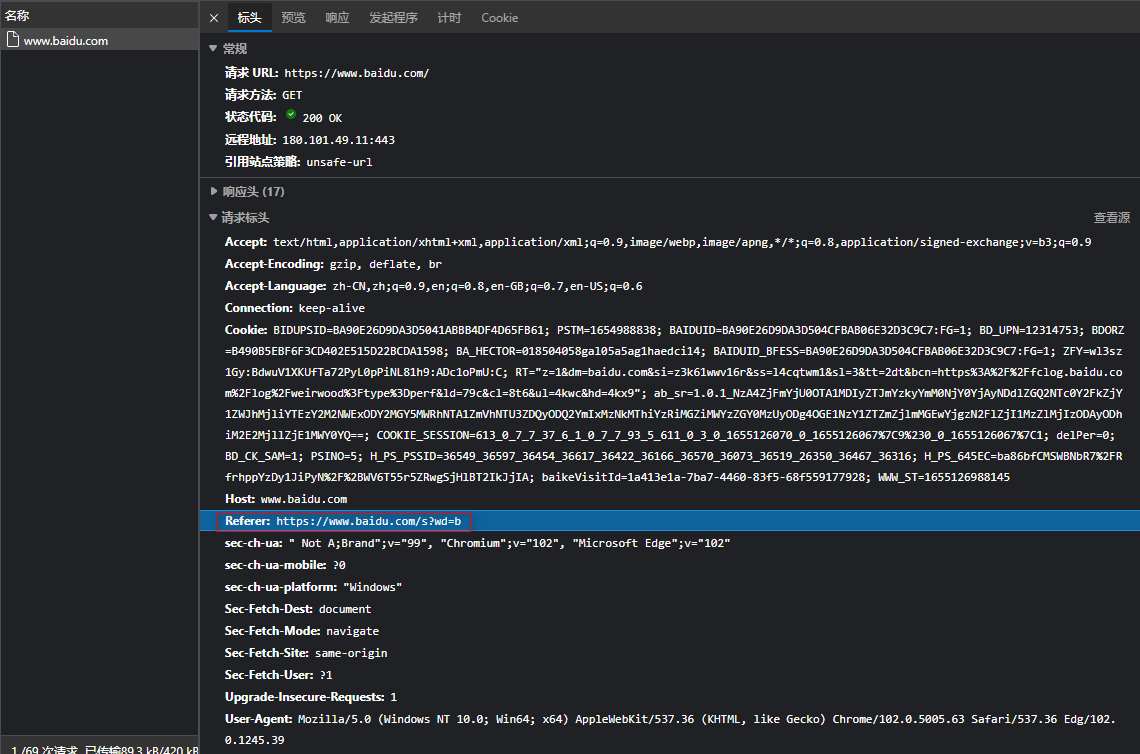This screenshot has width=1140, height=754.
Task: Click the 名称 column header
Action: point(17,15)
